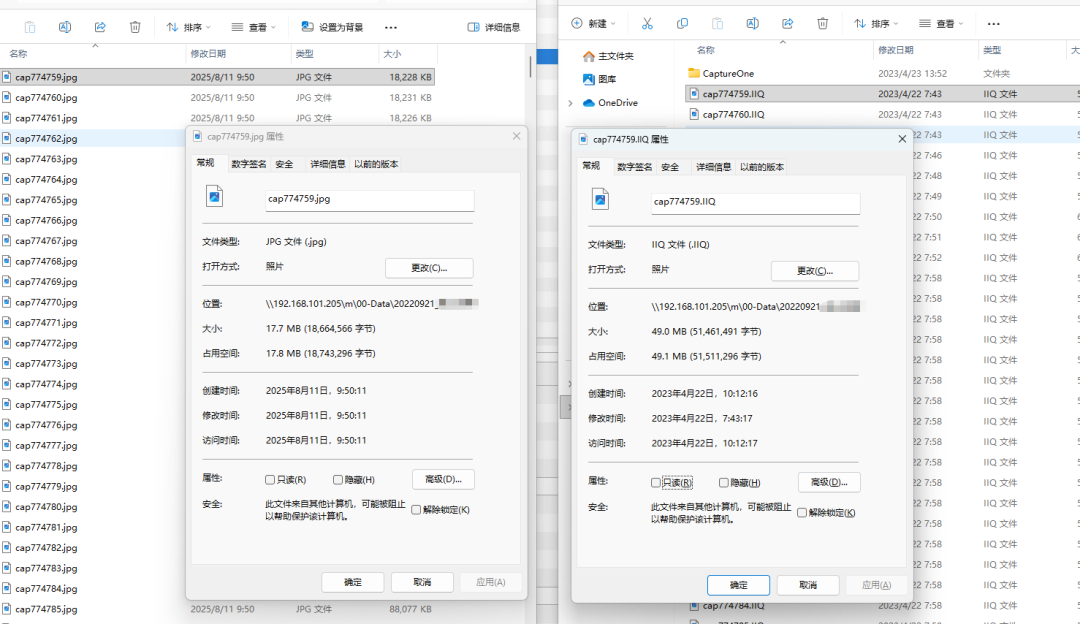This screenshot has height=624, width=1080.
Task: Expand the OneDrive tree node chevron
Action: pyautogui.click(x=570, y=103)
